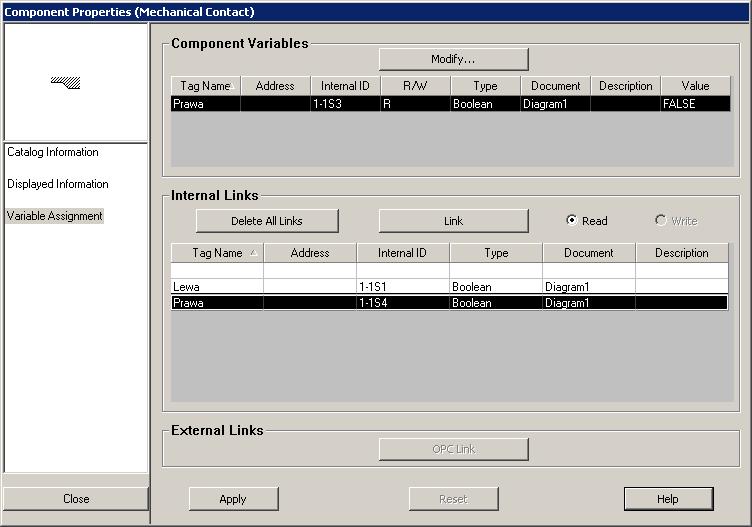Sort Internal Links by Tag Name

[x=217, y=253]
